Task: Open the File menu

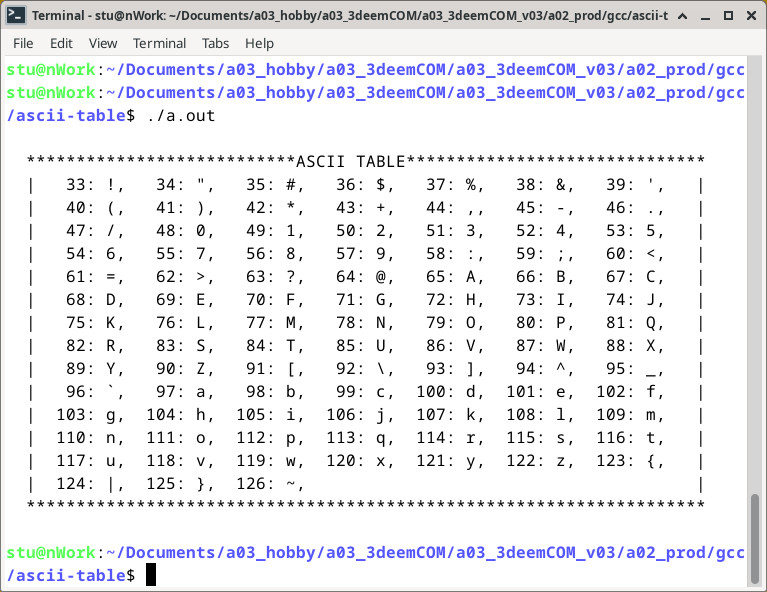Action: (23, 43)
